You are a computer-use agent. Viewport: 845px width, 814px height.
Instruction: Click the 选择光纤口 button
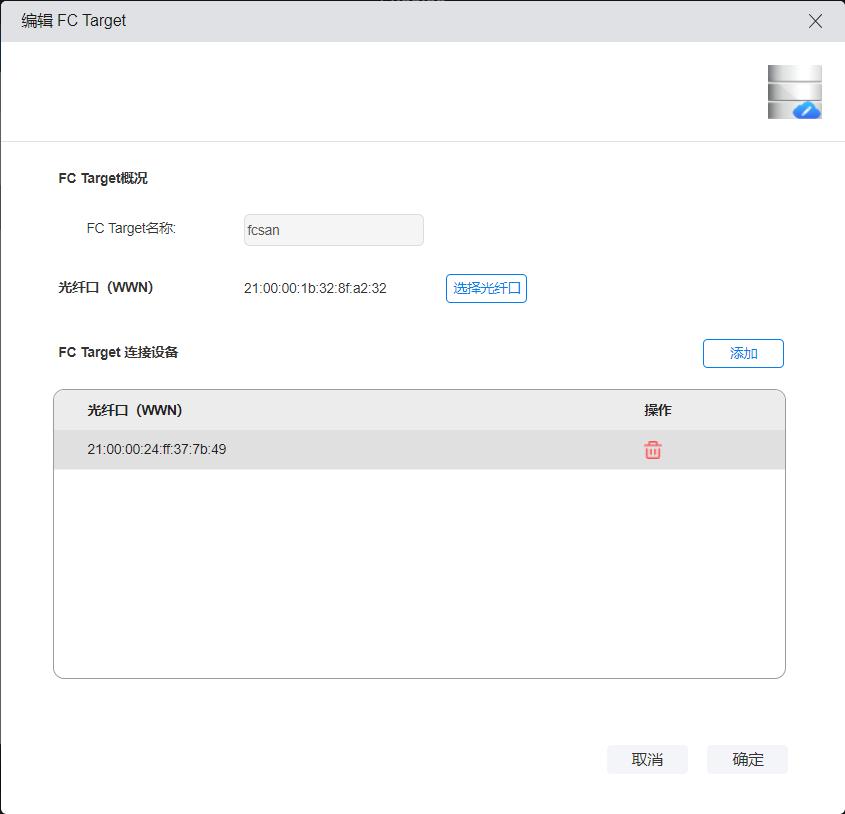coord(486,288)
